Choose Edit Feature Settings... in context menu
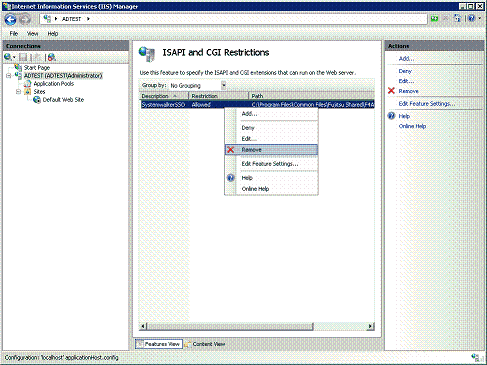 tap(271, 164)
